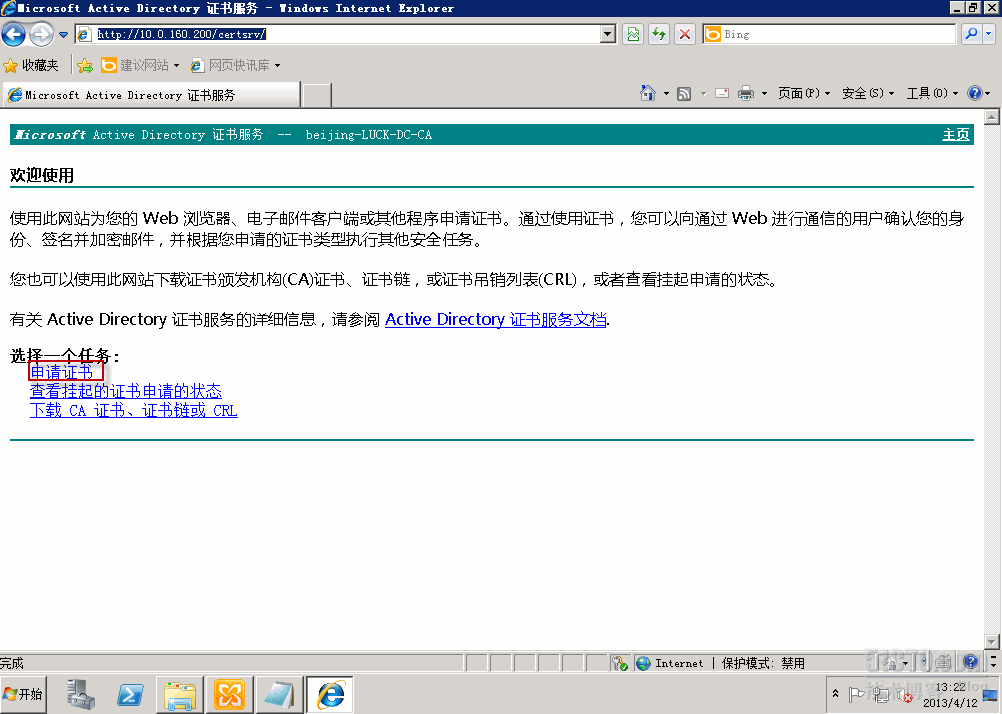Click the Read Mail envelope icon
Viewport: 1002px width, 714px height.
pyautogui.click(x=722, y=93)
